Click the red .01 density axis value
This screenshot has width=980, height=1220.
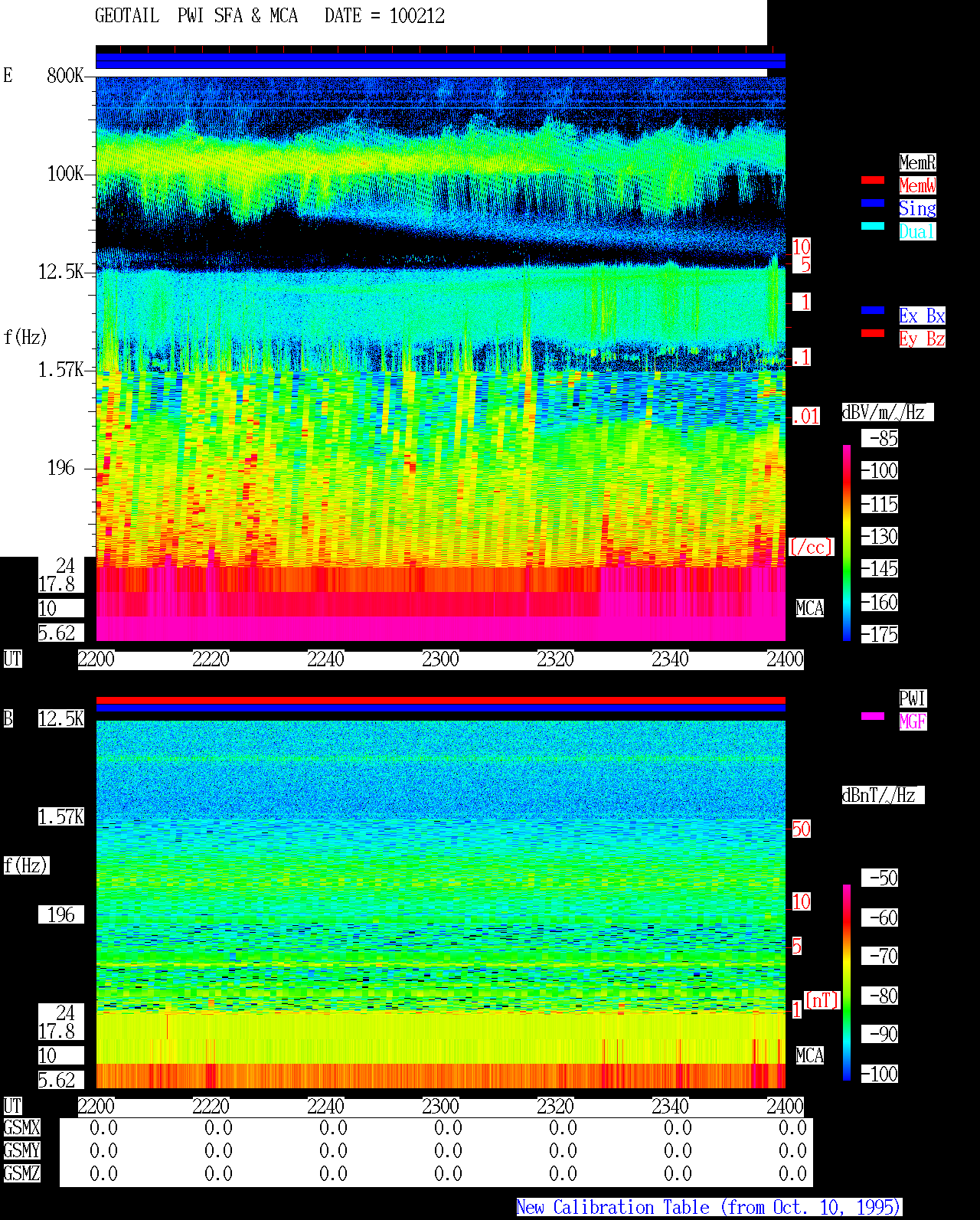[806, 417]
